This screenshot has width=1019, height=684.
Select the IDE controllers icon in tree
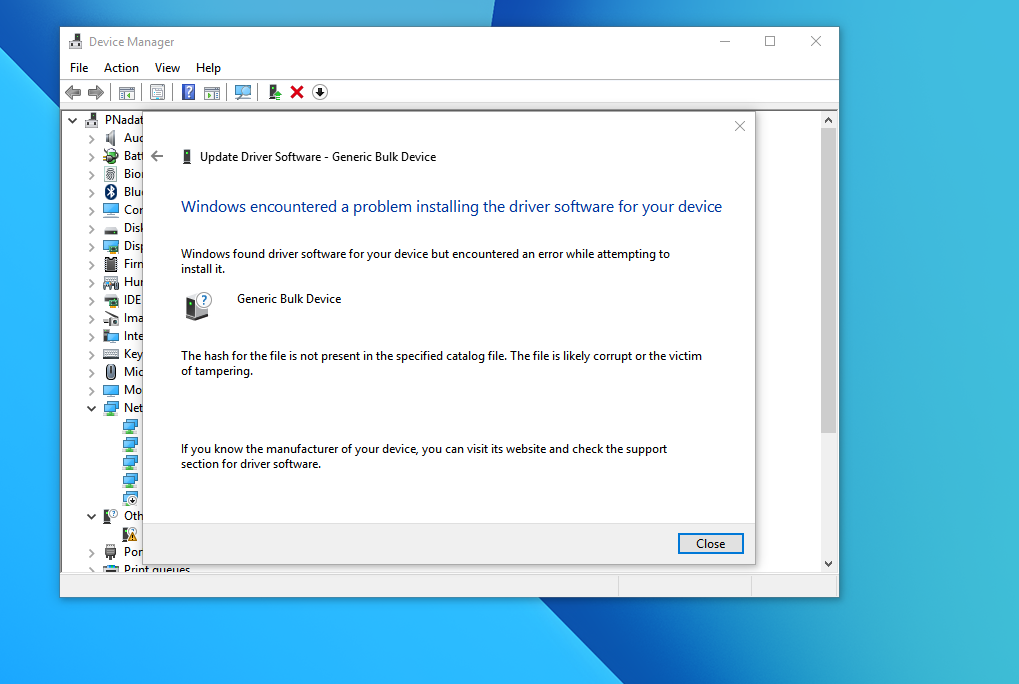coord(111,300)
